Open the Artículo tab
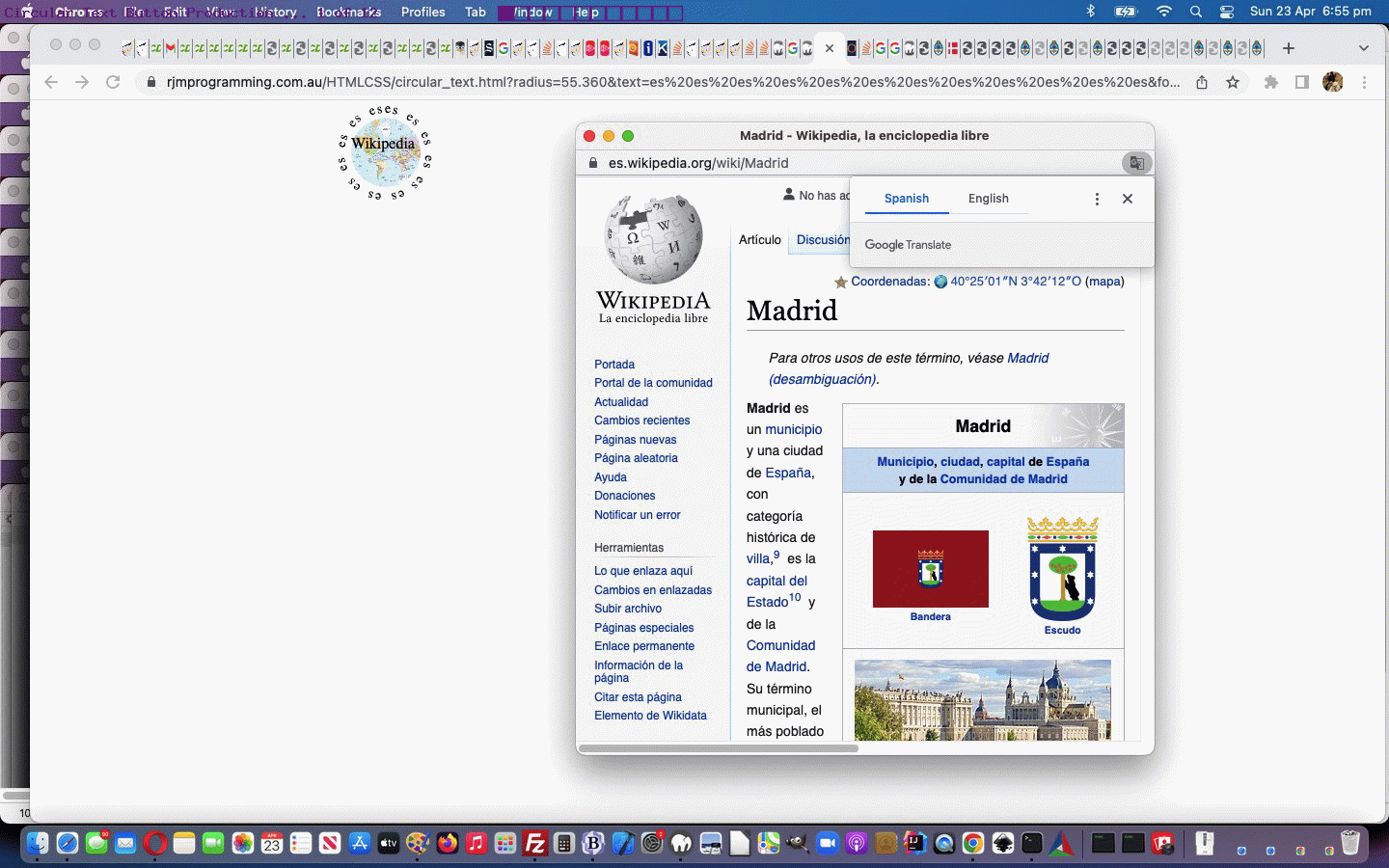This screenshot has width=1389, height=868. [760, 240]
